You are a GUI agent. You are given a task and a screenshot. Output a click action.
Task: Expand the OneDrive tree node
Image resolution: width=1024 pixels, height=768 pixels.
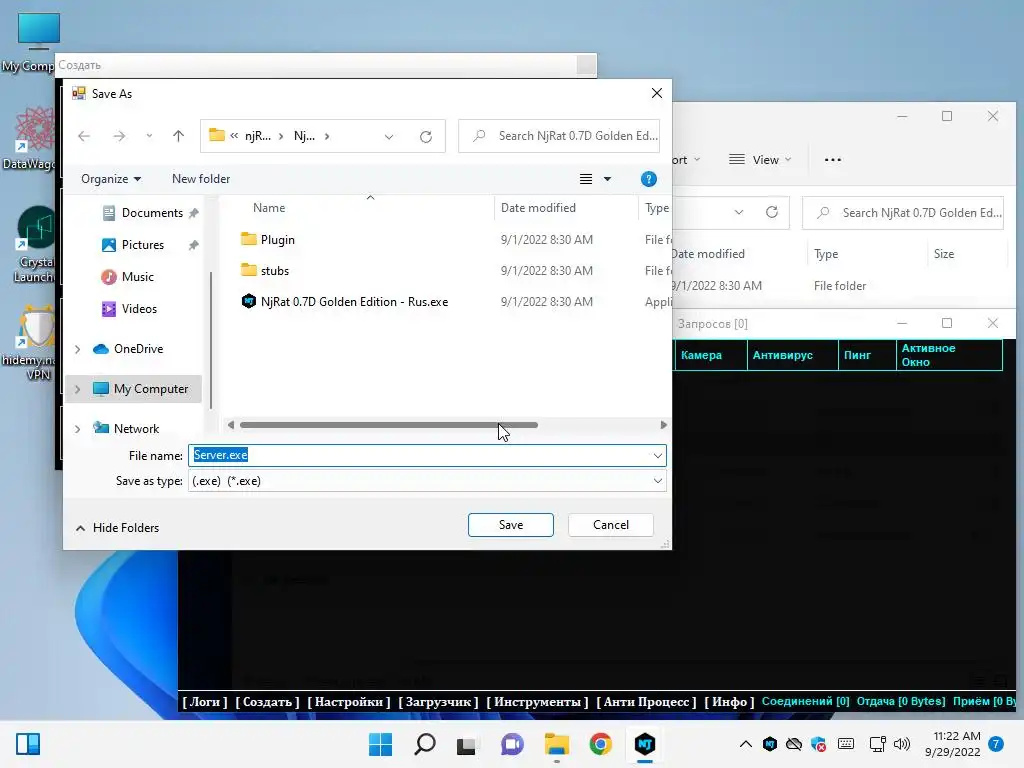[x=78, y=349]
